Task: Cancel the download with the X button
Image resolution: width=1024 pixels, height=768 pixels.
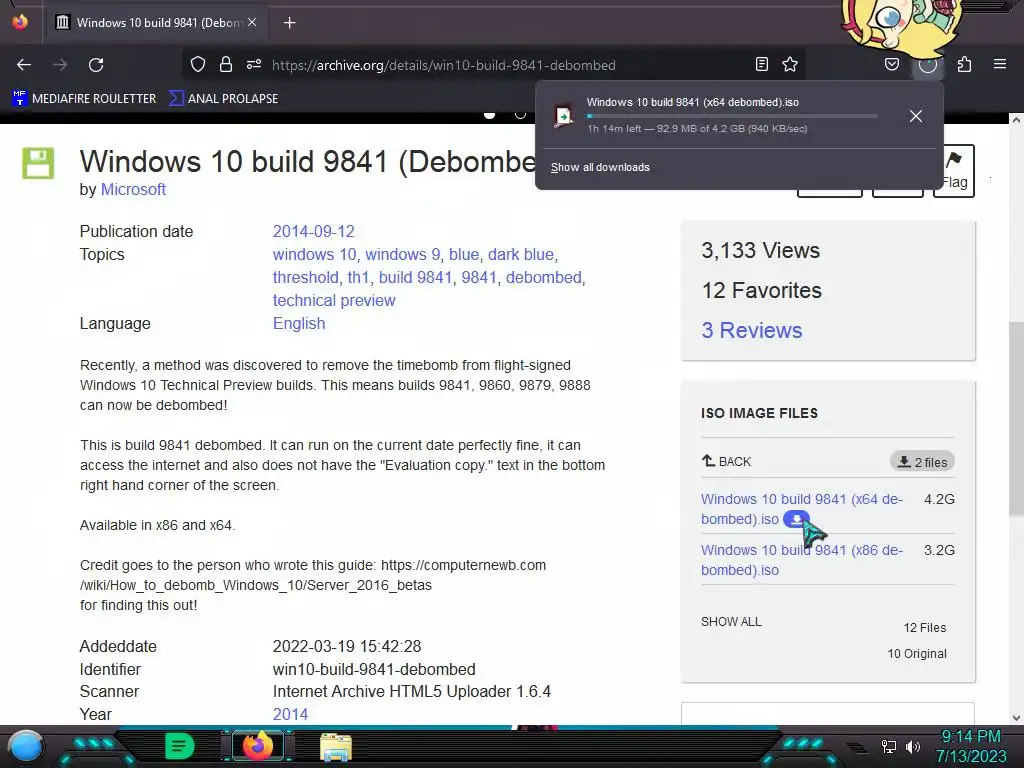Action: click(916, 116)
